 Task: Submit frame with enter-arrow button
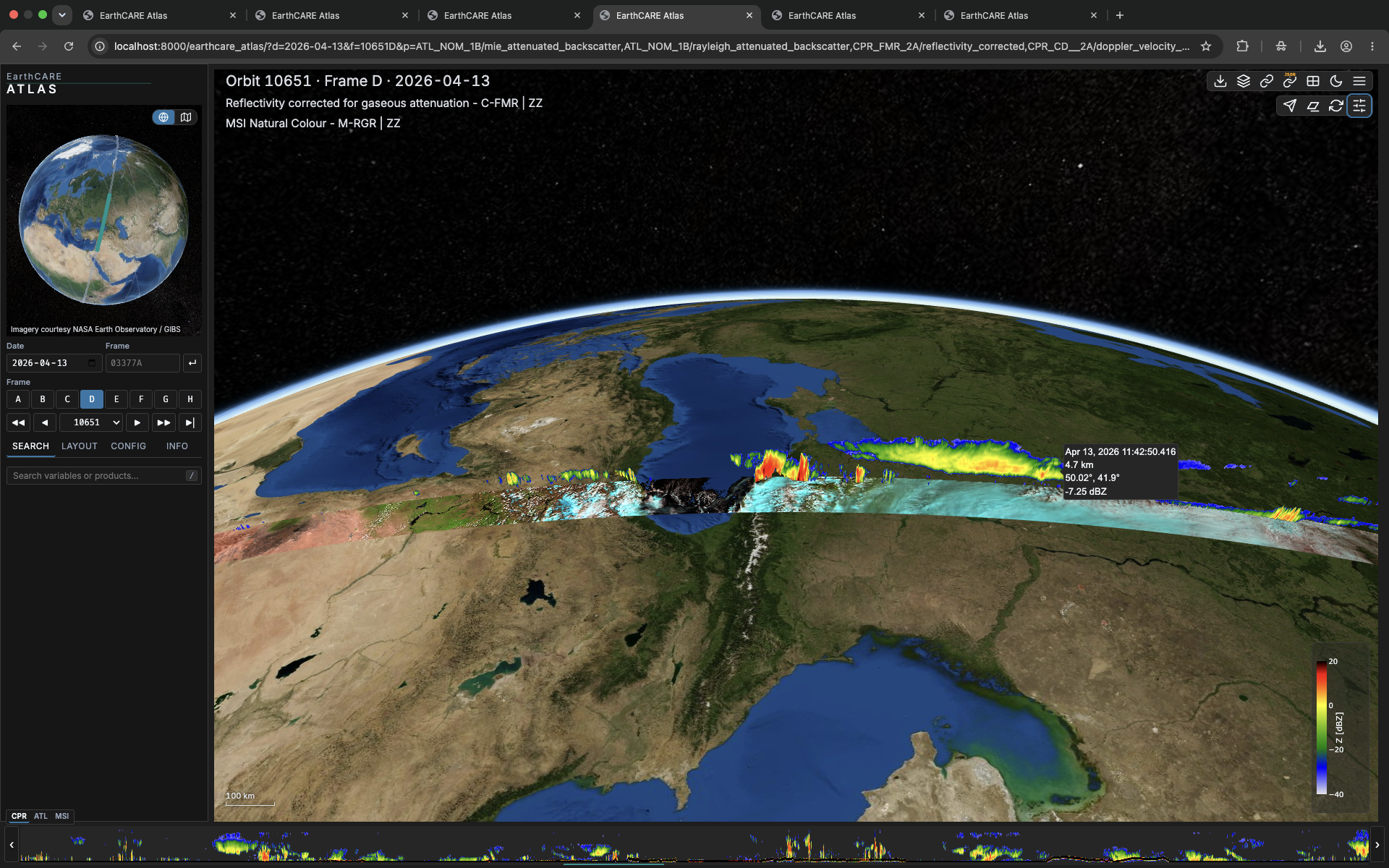click(x=192, y=363)
